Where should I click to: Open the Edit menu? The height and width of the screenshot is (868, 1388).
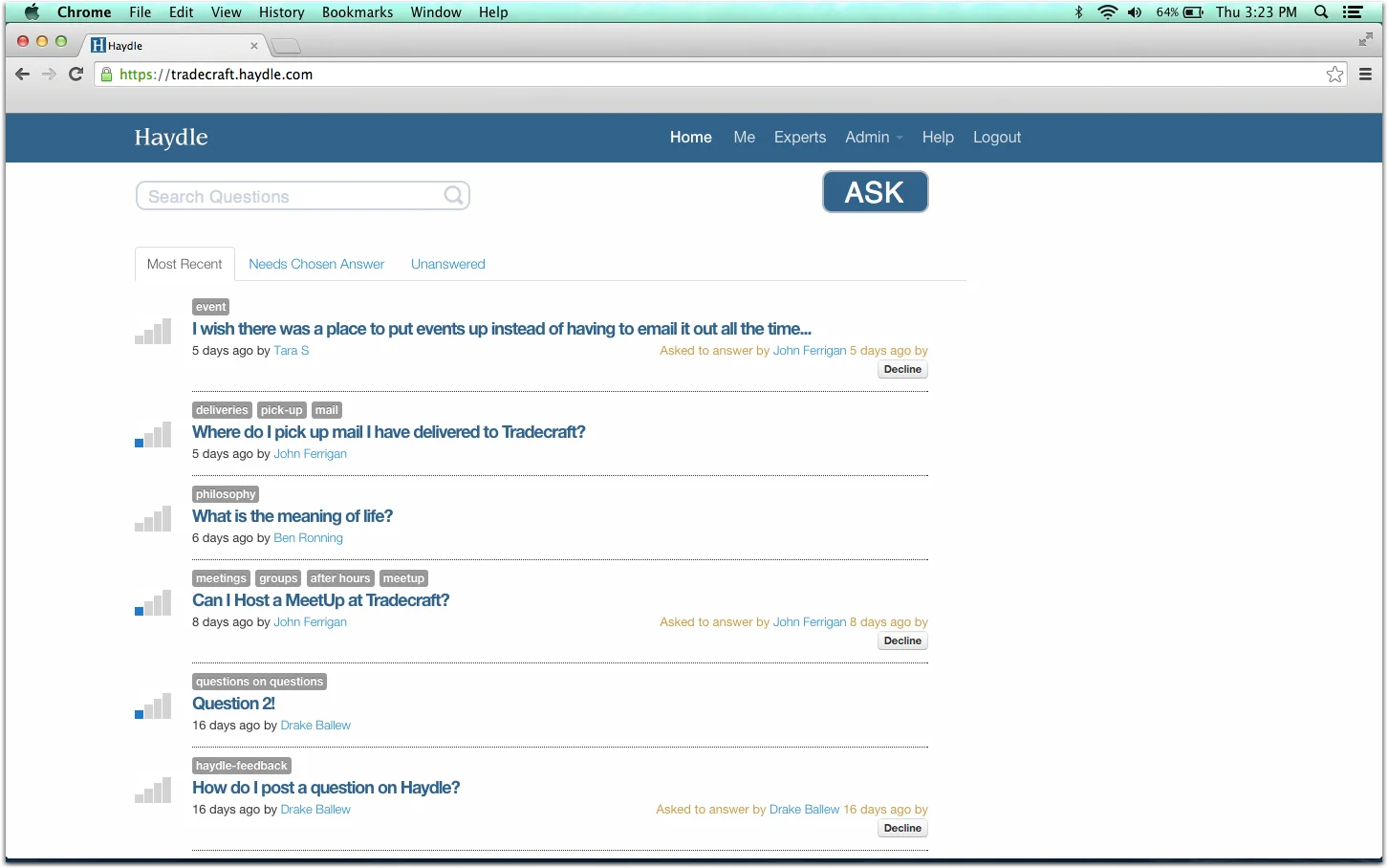coord(182,12)
